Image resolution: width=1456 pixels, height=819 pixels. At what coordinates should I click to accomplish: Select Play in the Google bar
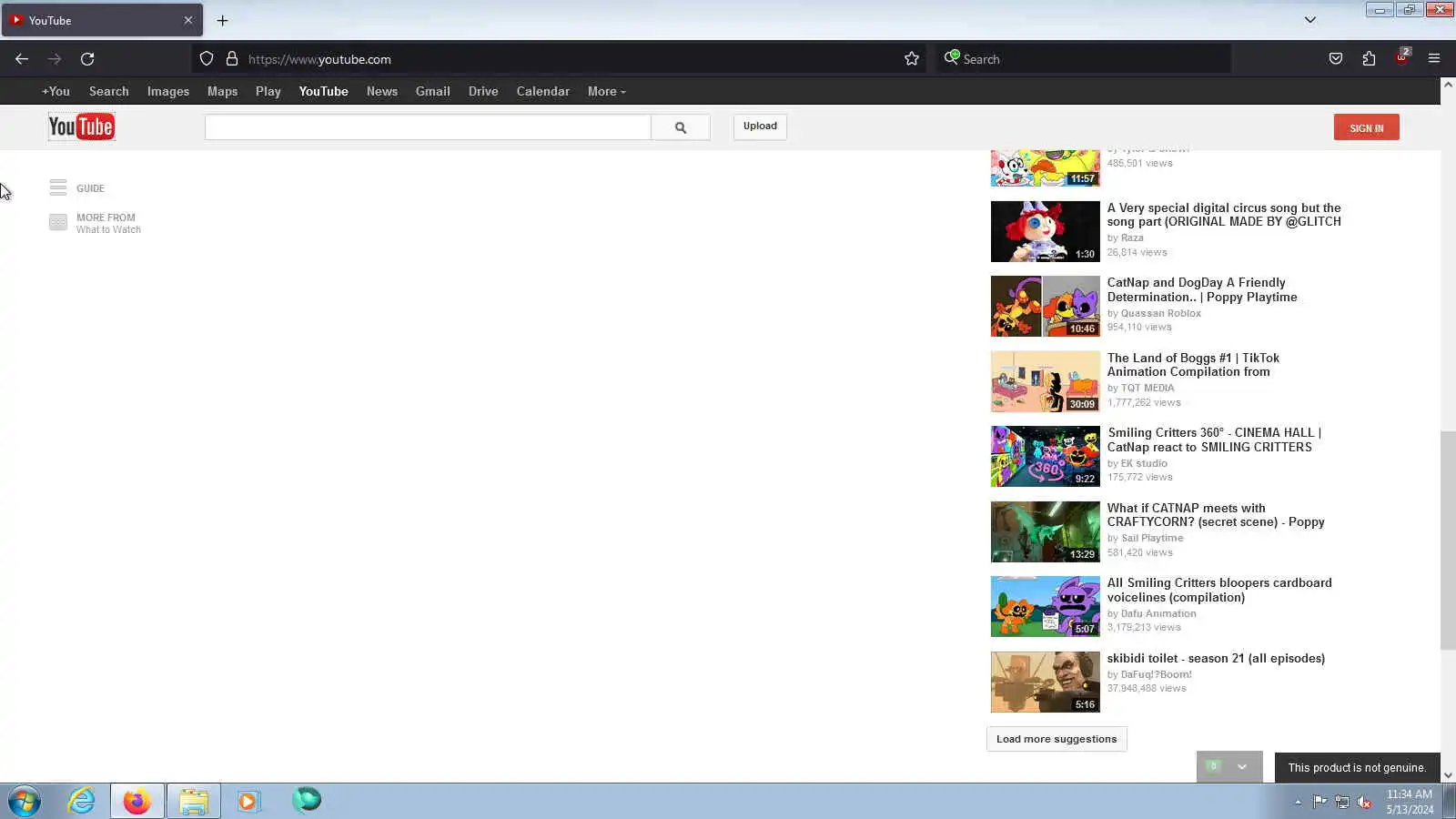(268, 91)
